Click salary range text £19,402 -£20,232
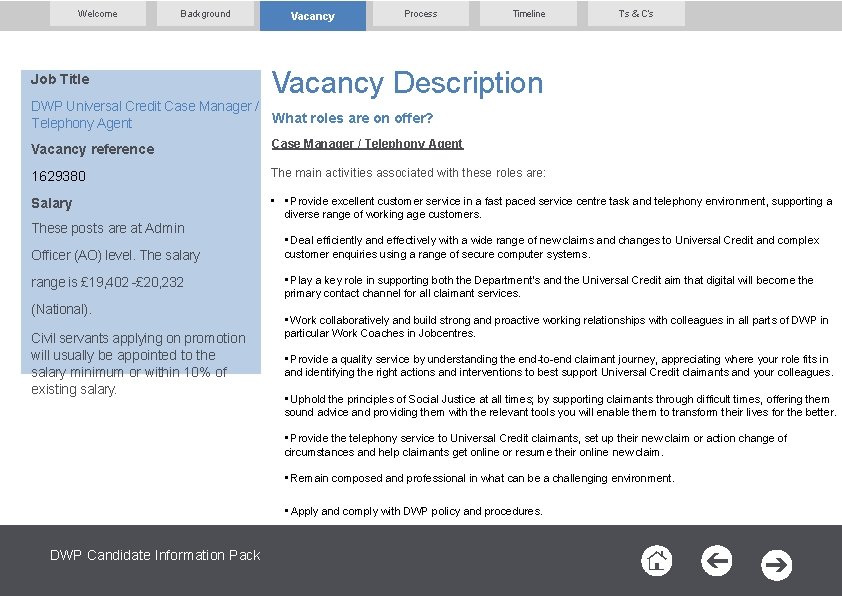842x596 pixels. [132, 282]
